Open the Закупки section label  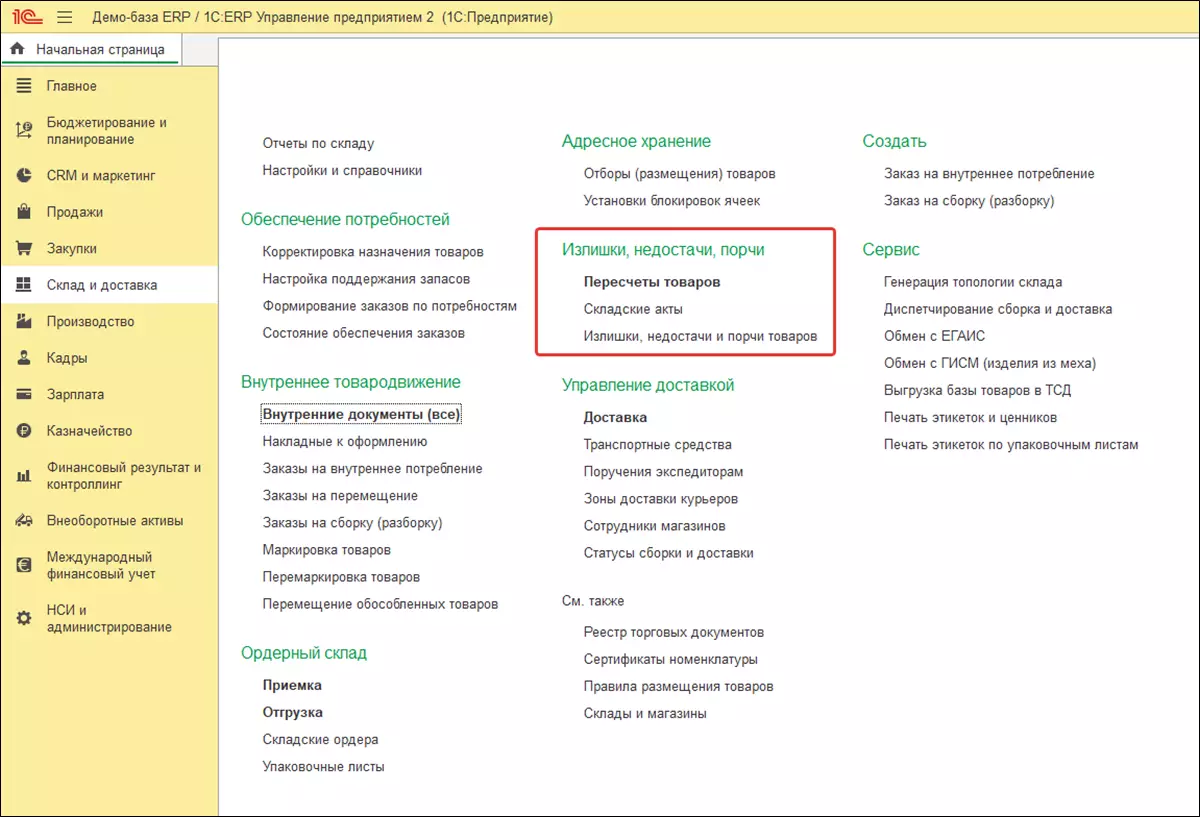pyautogui.click(x=72, y=248)
